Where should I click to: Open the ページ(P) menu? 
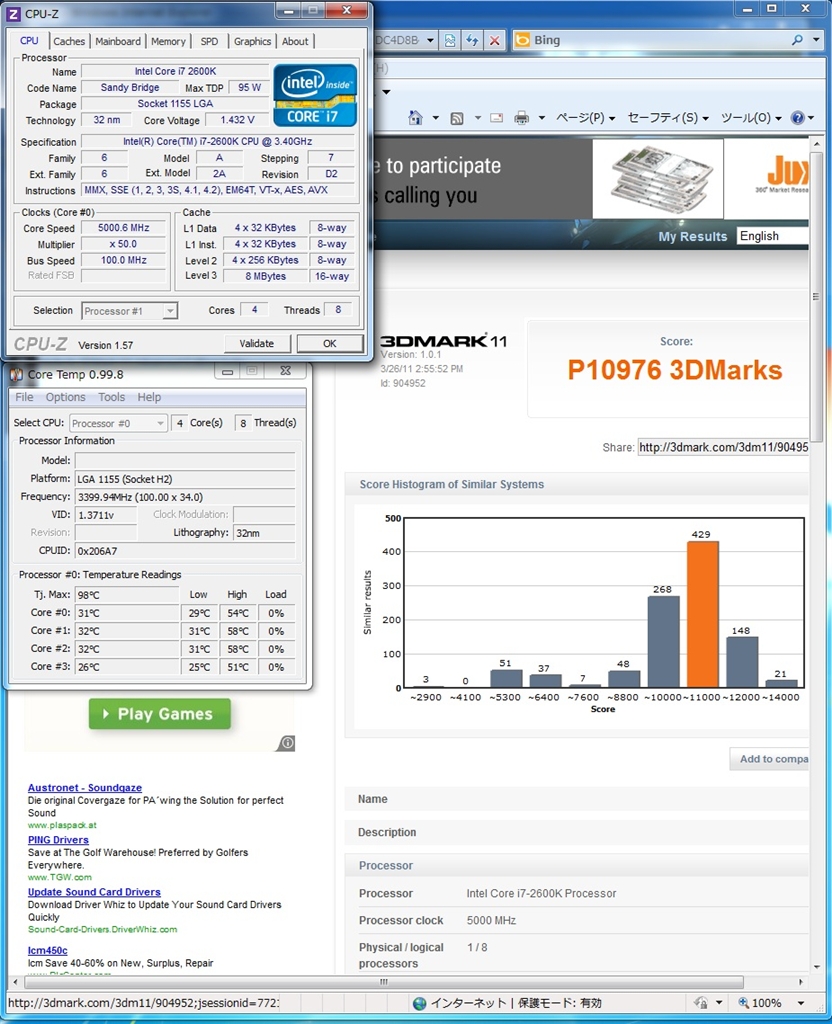coord(586,118)
